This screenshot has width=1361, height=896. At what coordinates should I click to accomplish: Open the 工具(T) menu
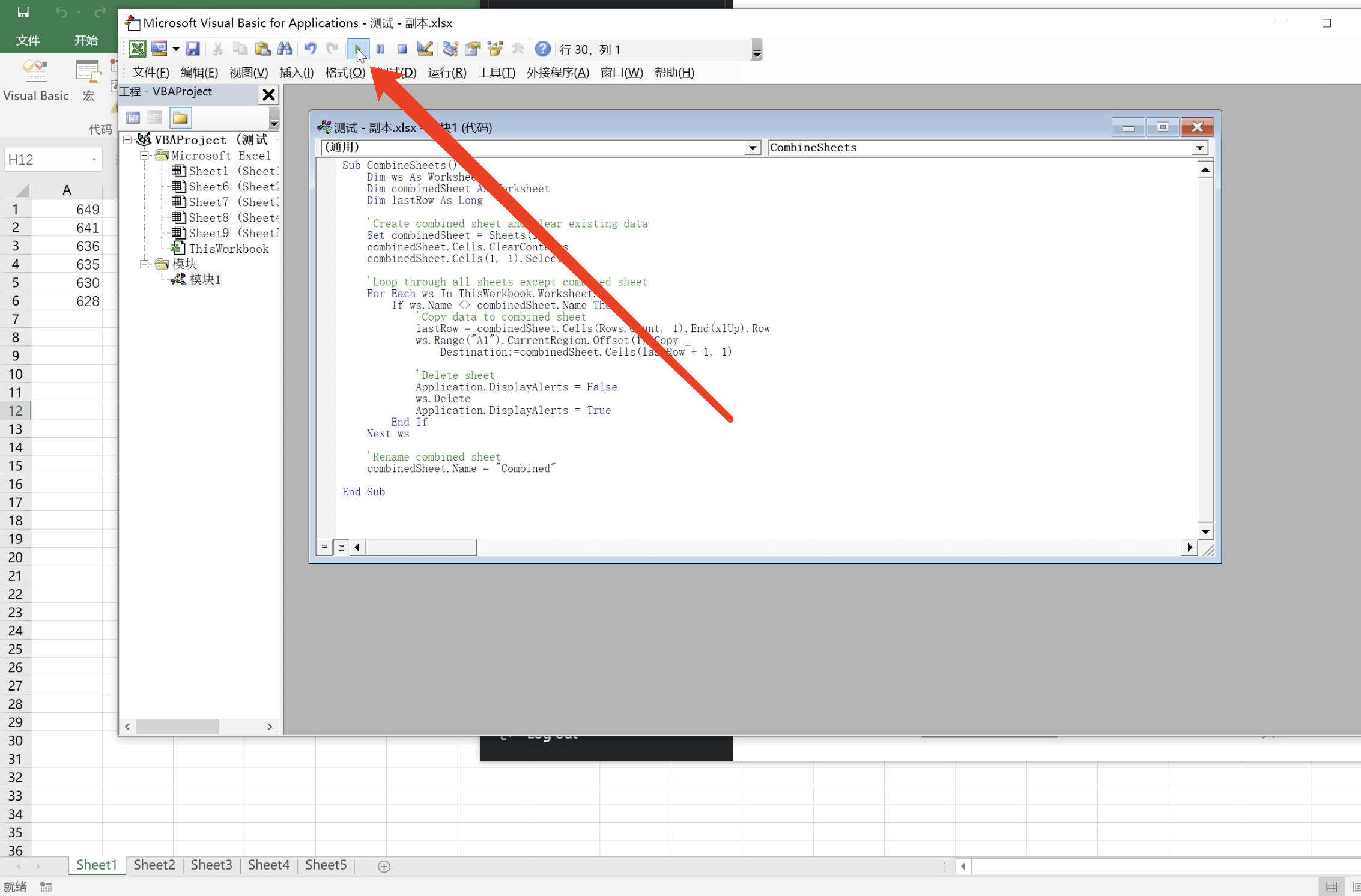tap(496, 73)
